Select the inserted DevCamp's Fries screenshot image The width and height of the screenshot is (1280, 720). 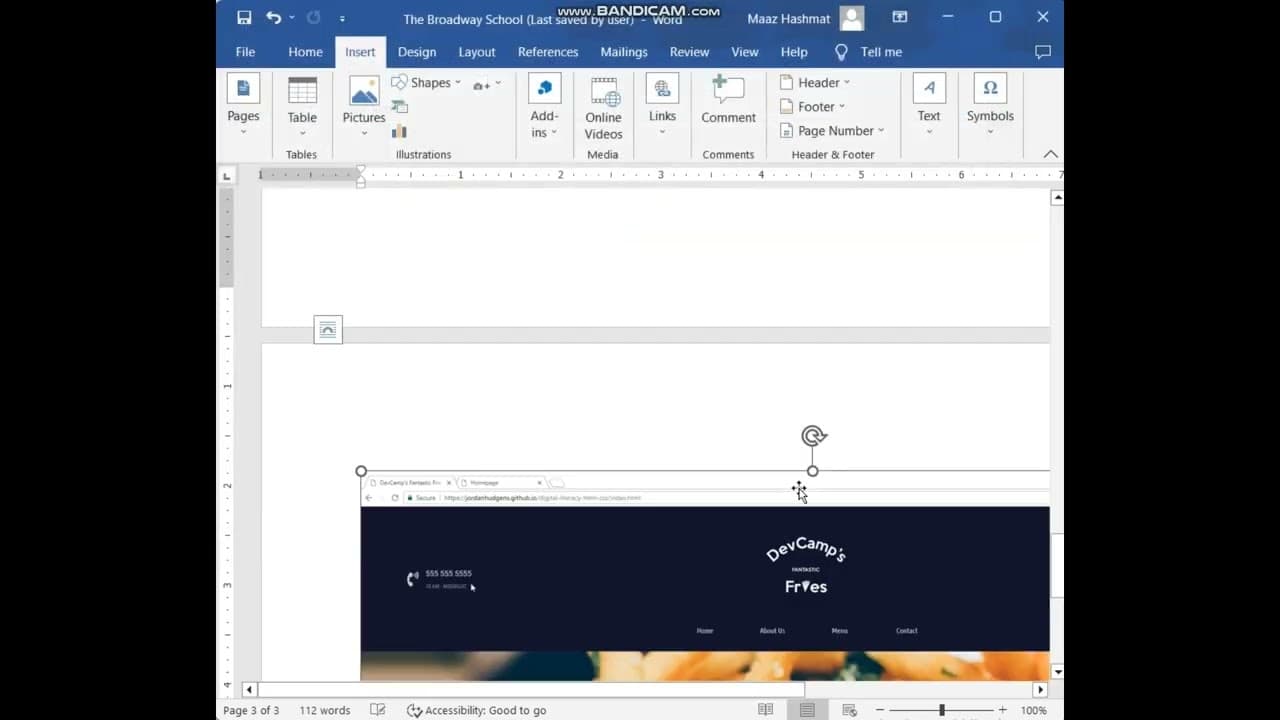pyautogui.click(x=705, y=576)
